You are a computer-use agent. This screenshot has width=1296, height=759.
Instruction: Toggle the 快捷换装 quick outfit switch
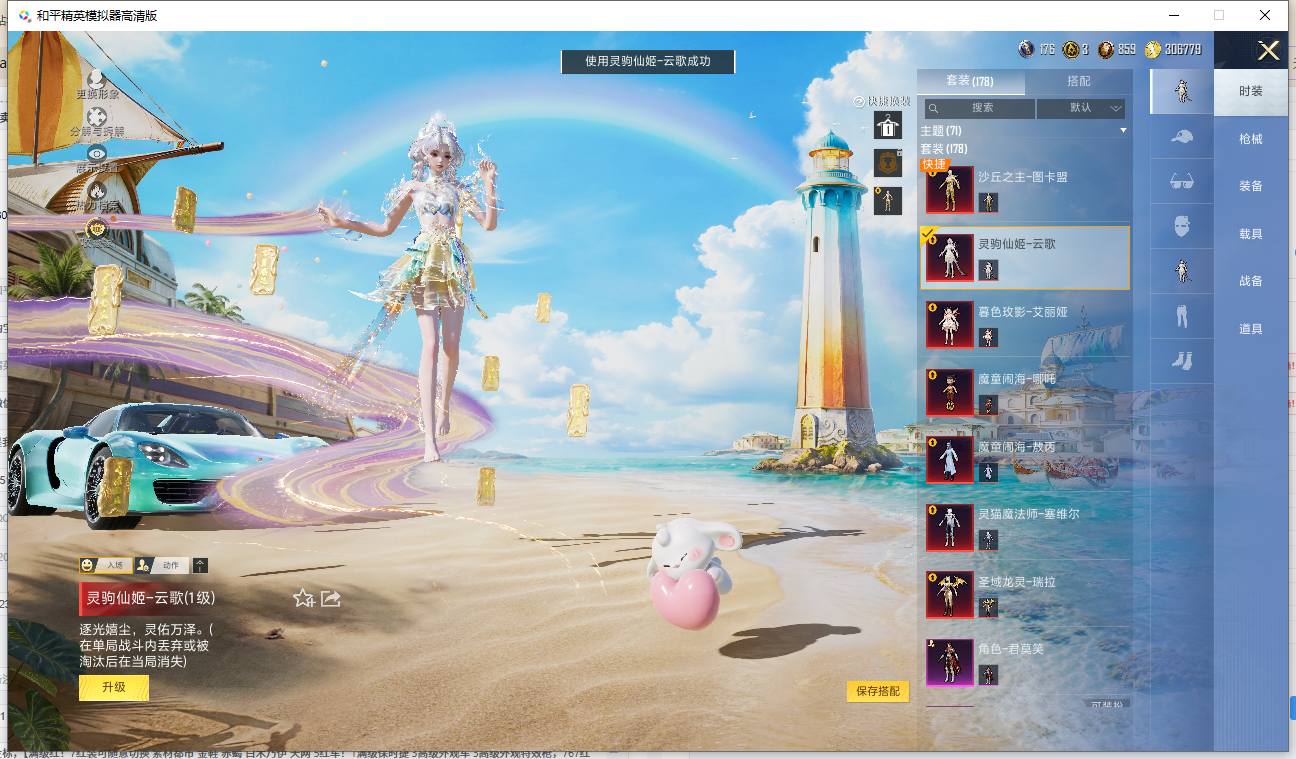[882, 101]
